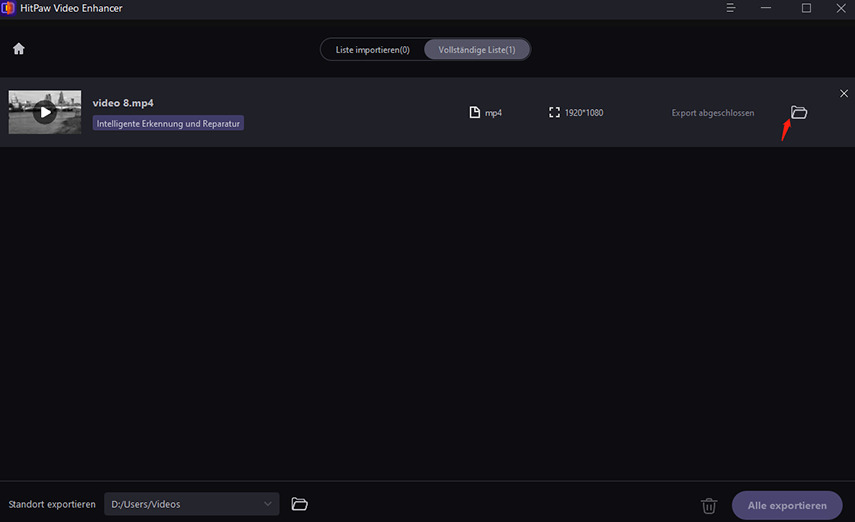Click the Export abgeschlossen status text
The width and height of the screenshot is (855, 522).
pyautogui.click(x=713, y=113)
